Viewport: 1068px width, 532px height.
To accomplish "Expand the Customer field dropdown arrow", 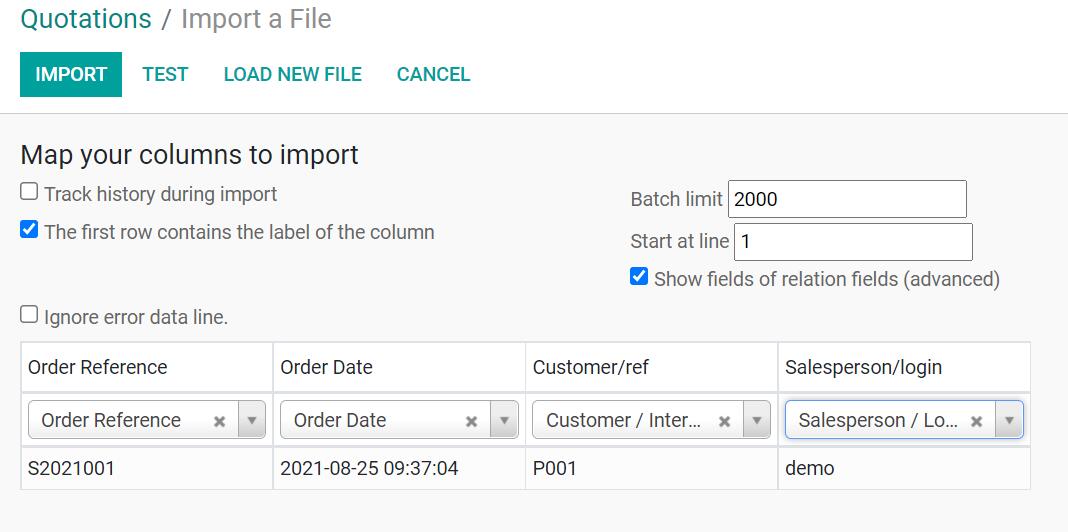I will point(757,420).
